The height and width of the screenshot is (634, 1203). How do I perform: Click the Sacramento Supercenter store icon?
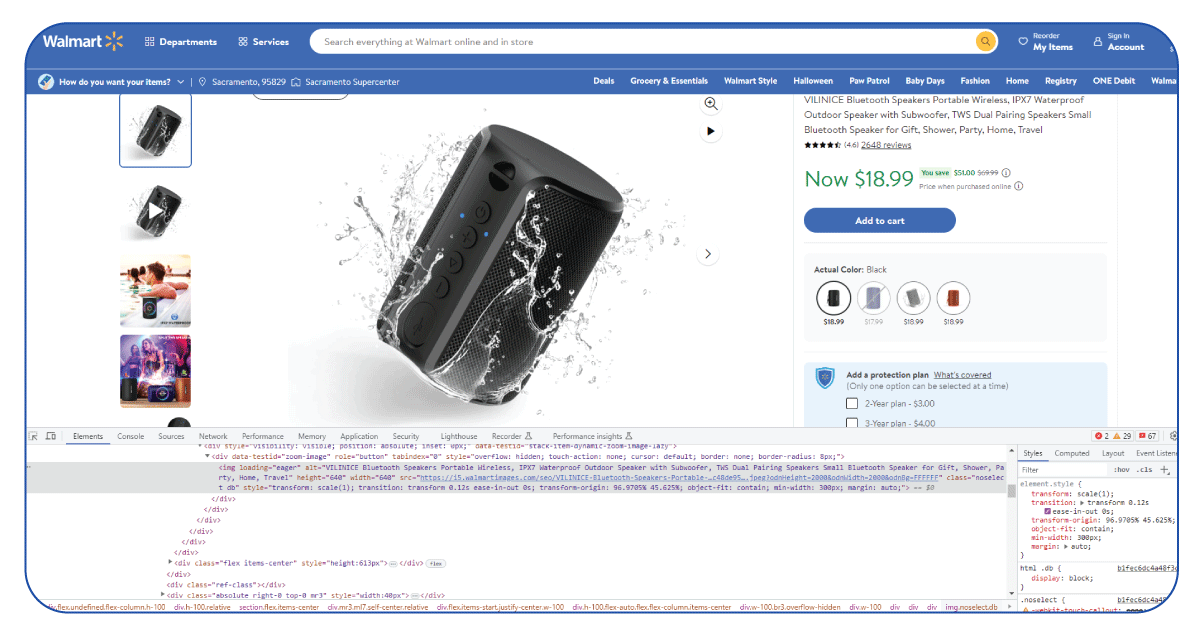pos(296,82)
